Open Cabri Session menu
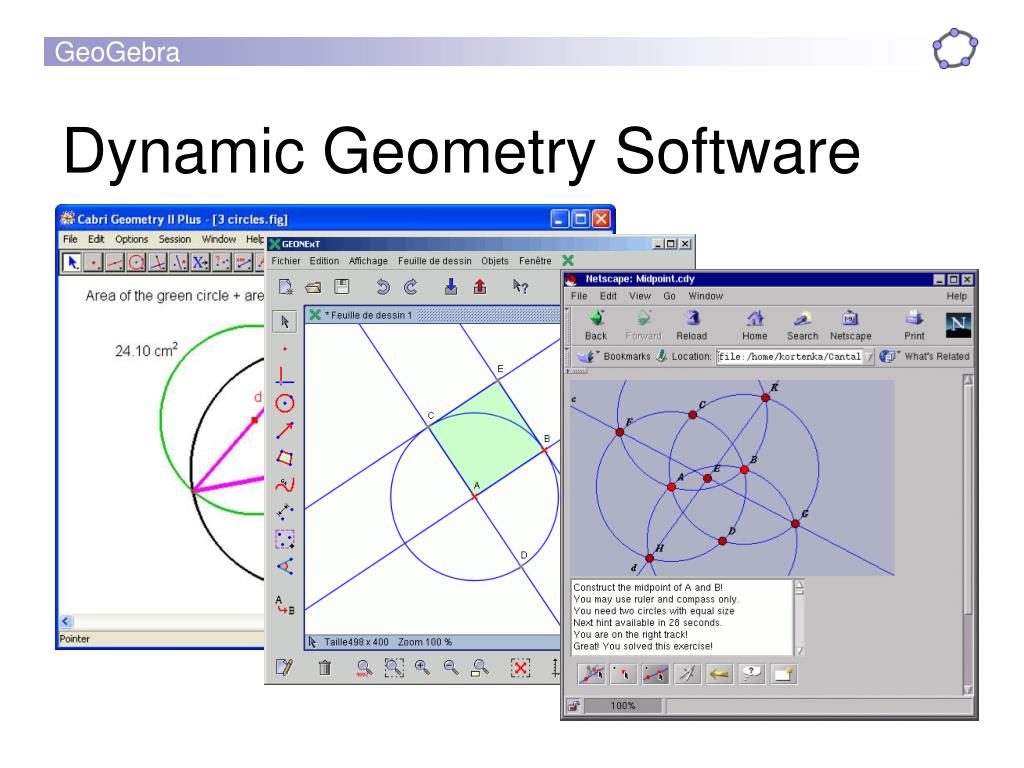This screenshot has height=768, width=1024. point(174,240)
